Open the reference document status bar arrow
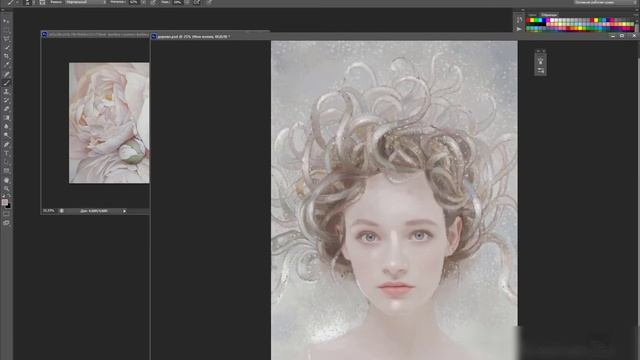Viewport: 640px width, 360px height. coord(124,211)
